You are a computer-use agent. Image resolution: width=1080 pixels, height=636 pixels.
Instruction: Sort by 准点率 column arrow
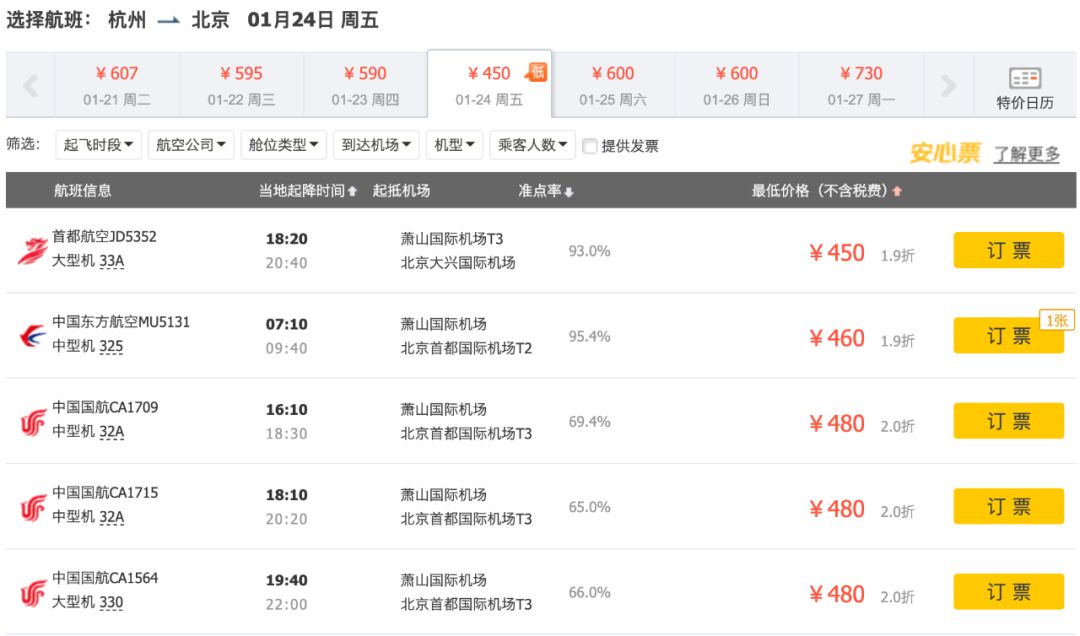click(x=569, y=192)
